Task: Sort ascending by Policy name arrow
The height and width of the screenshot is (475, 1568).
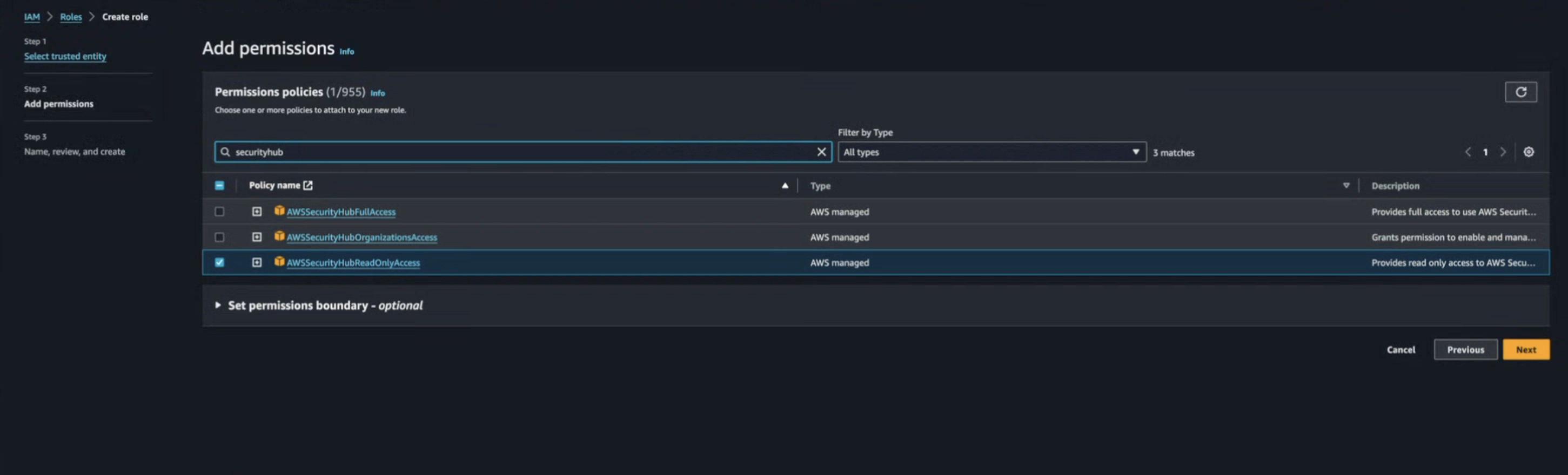Action: point(785,186)
